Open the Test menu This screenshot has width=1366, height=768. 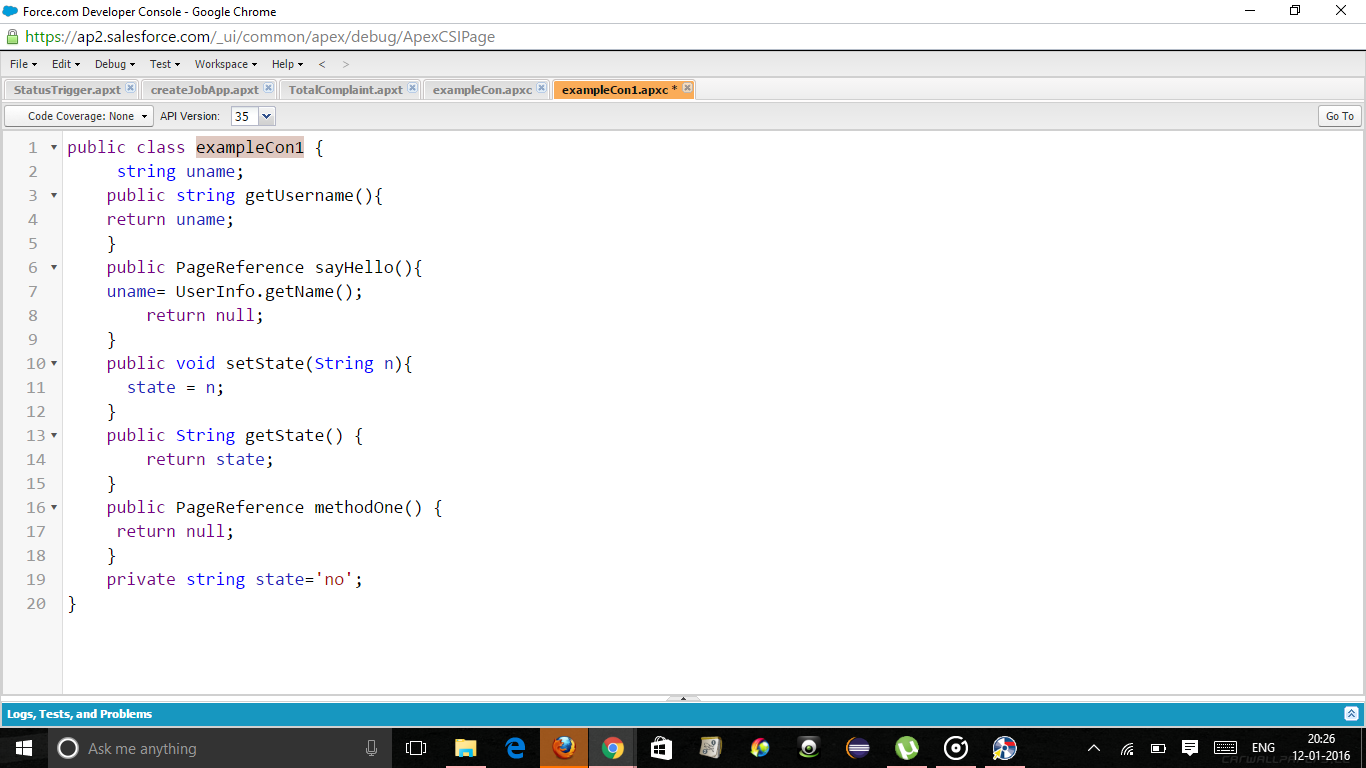coord(165,64)
